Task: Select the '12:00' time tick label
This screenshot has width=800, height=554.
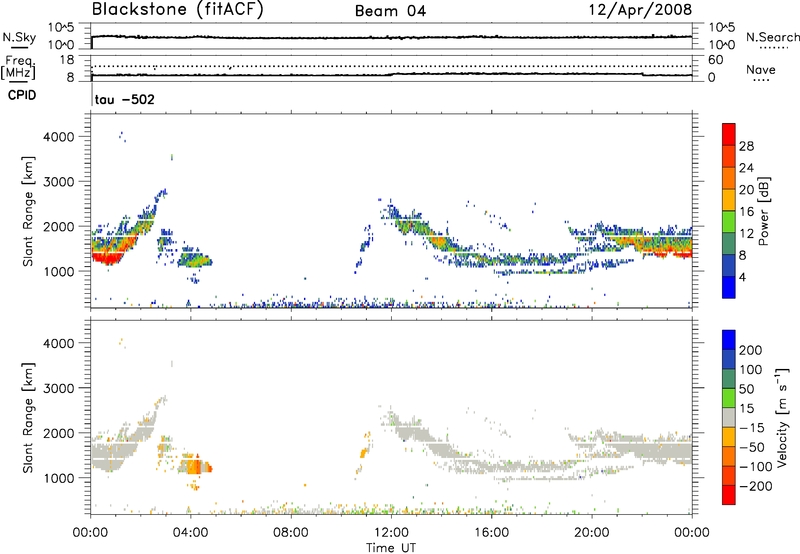Action: click(x=391, y=533)
